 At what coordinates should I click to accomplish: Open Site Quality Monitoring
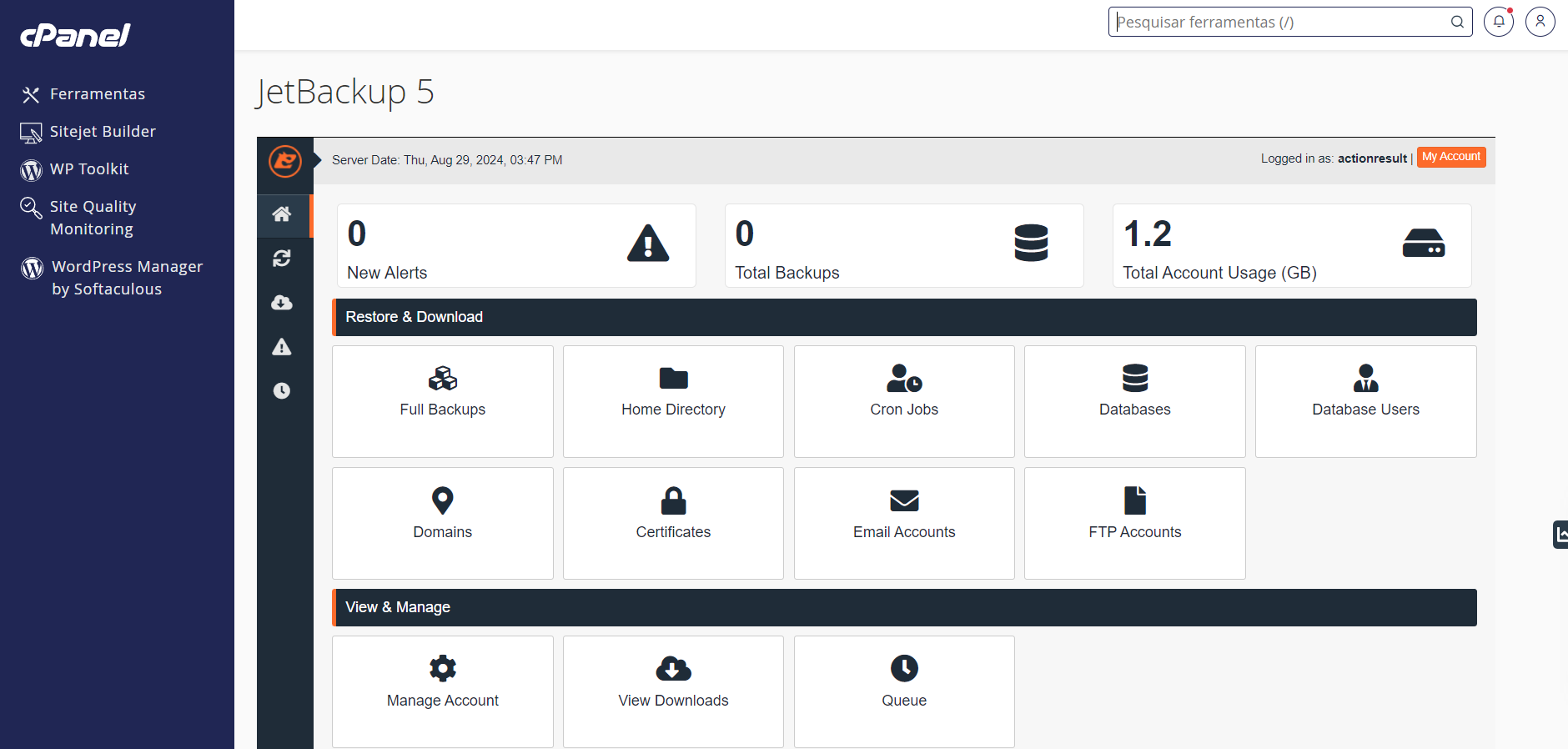click(79, 218)
